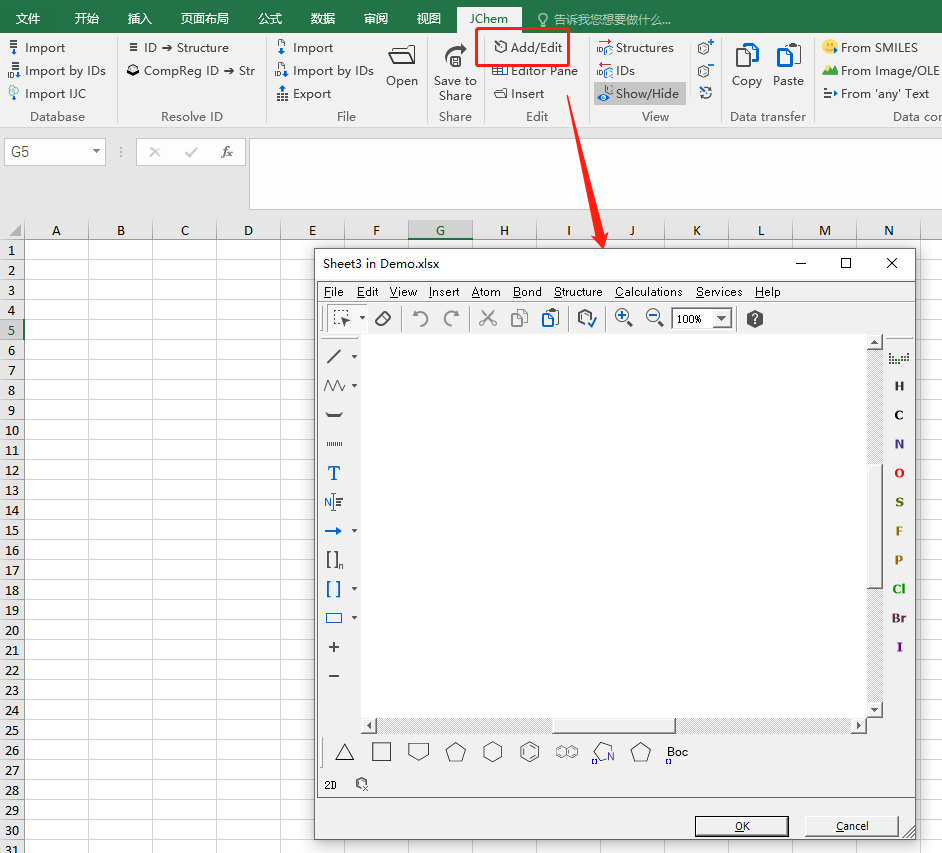The width and height of the screenshot is (942, 853).
Task: Click the Undo arrow in structure editor
Action: coord(420,318)
